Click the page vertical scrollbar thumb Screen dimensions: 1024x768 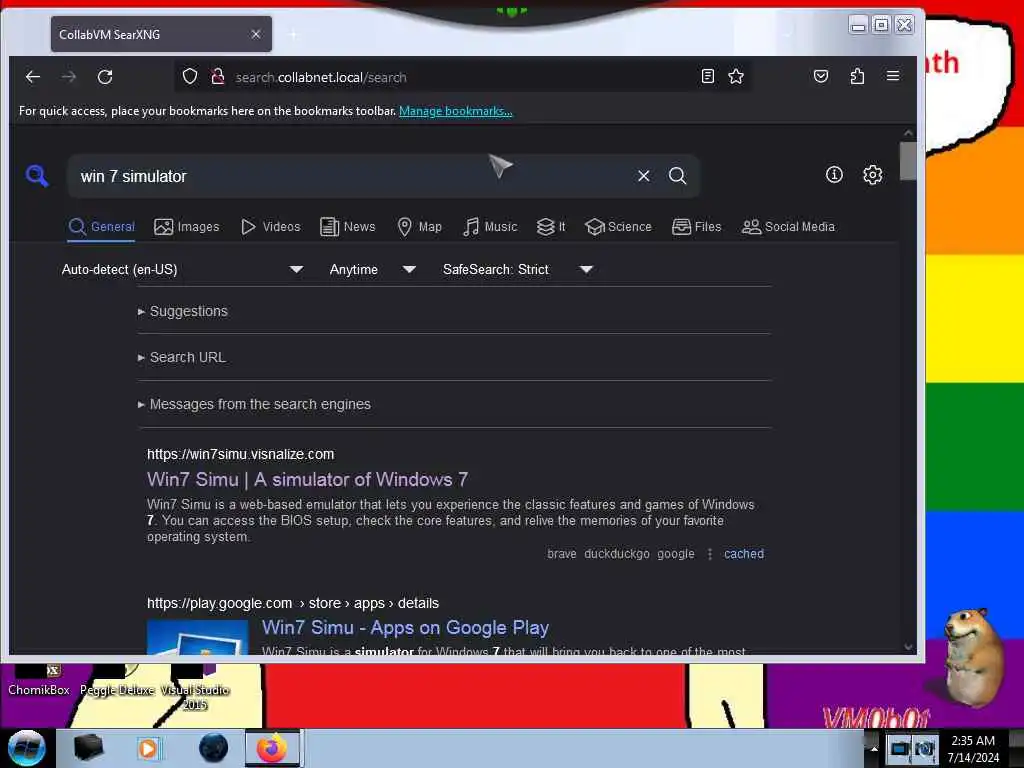click(x=908, y=161)
